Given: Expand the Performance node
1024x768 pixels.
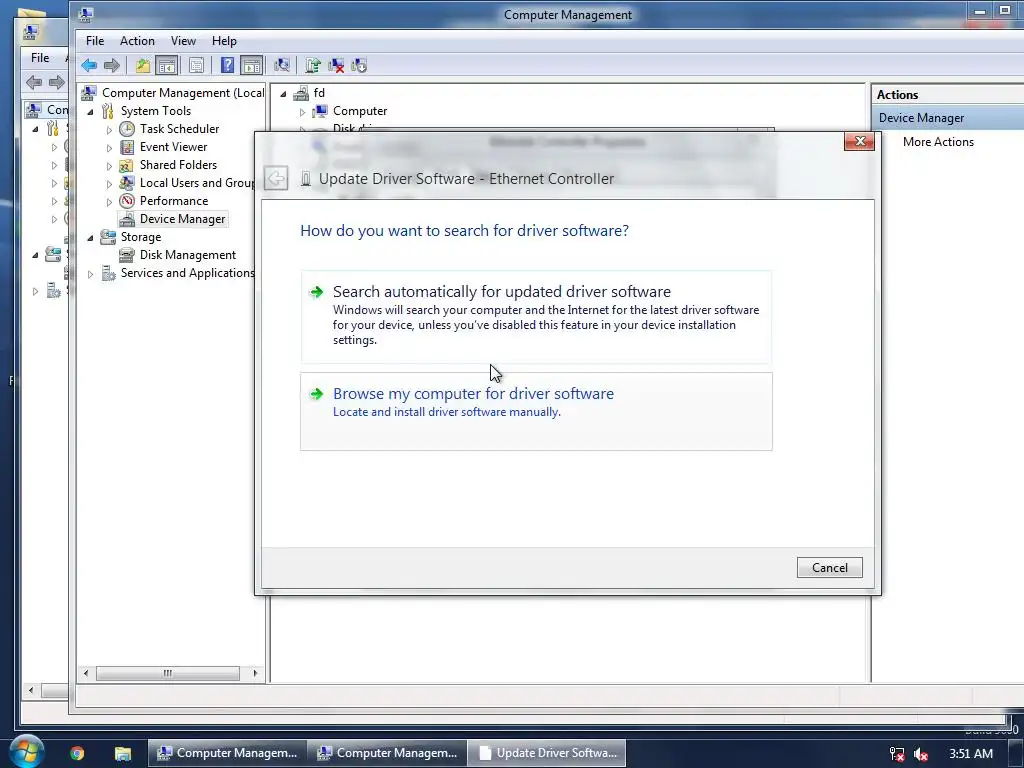Looking at the screenshot, I should click(109, 202).
